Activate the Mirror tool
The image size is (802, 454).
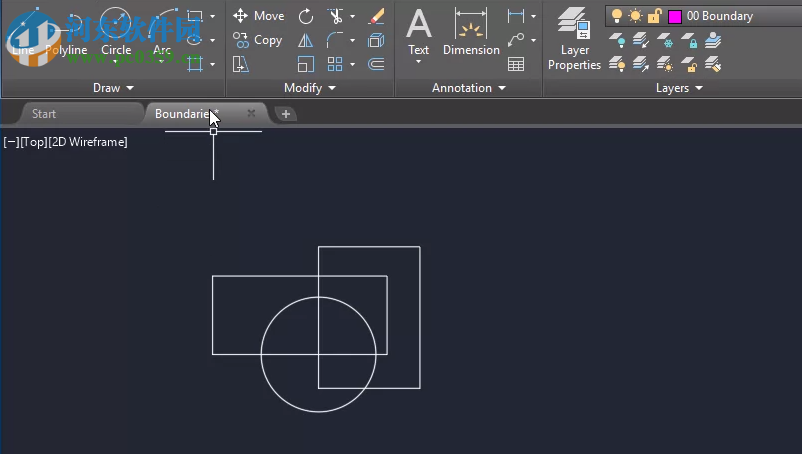(x=306, y=40)
